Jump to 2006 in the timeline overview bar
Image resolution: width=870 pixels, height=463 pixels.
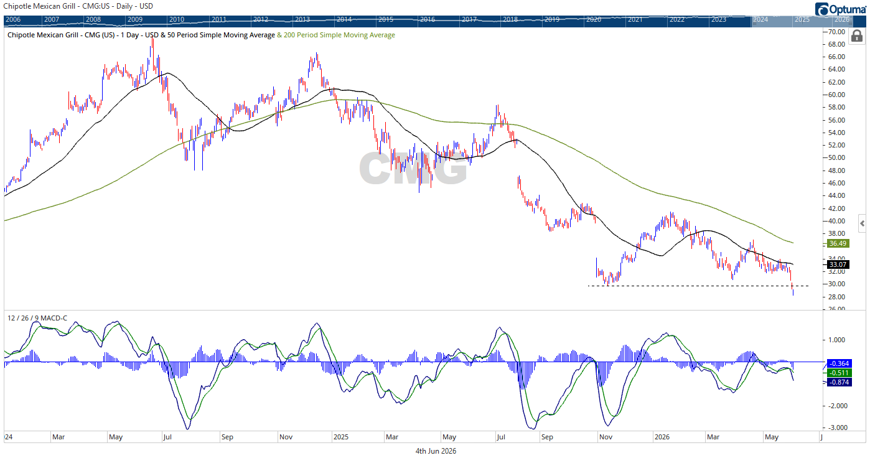13,19
